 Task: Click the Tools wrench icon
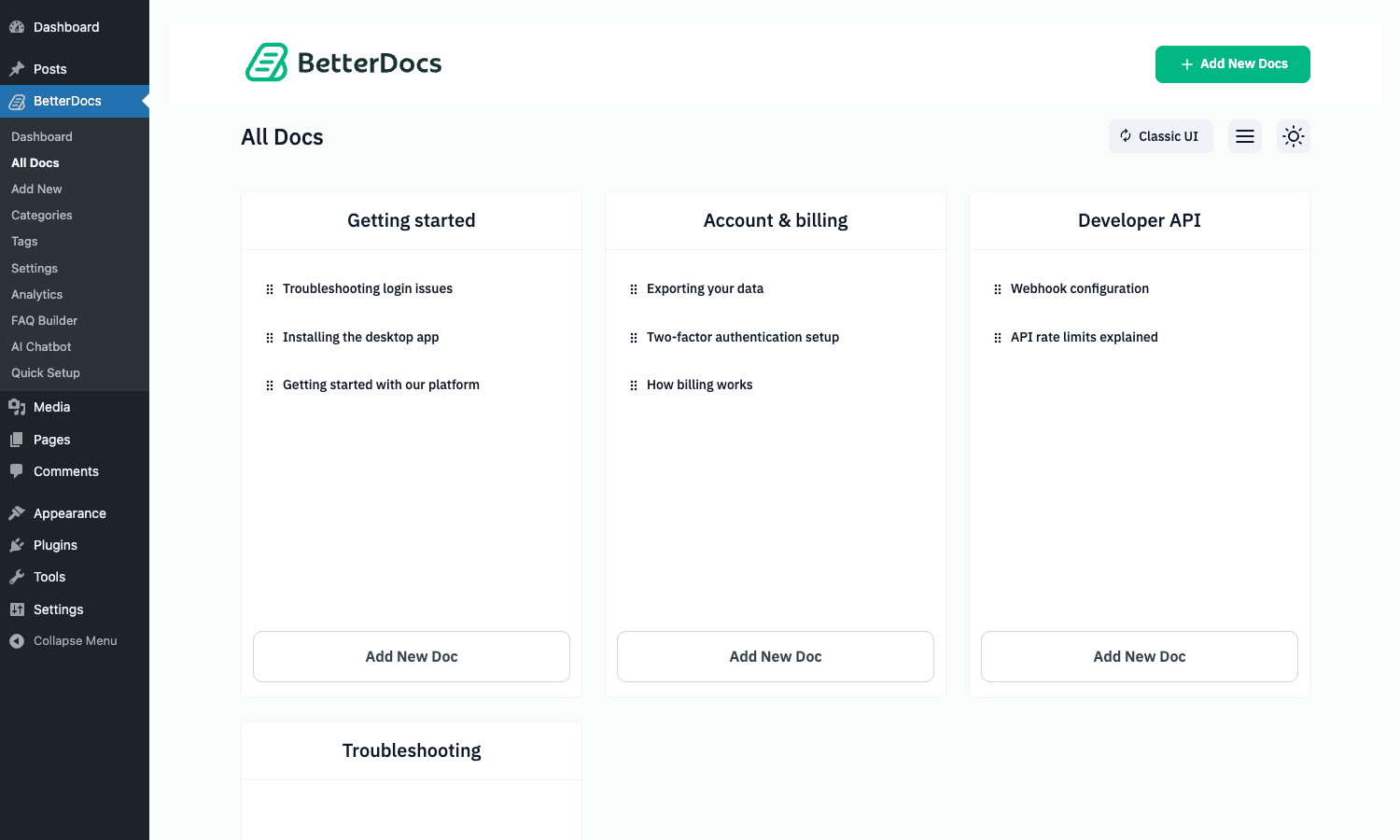pyautogui.click(x=17, y=577)
